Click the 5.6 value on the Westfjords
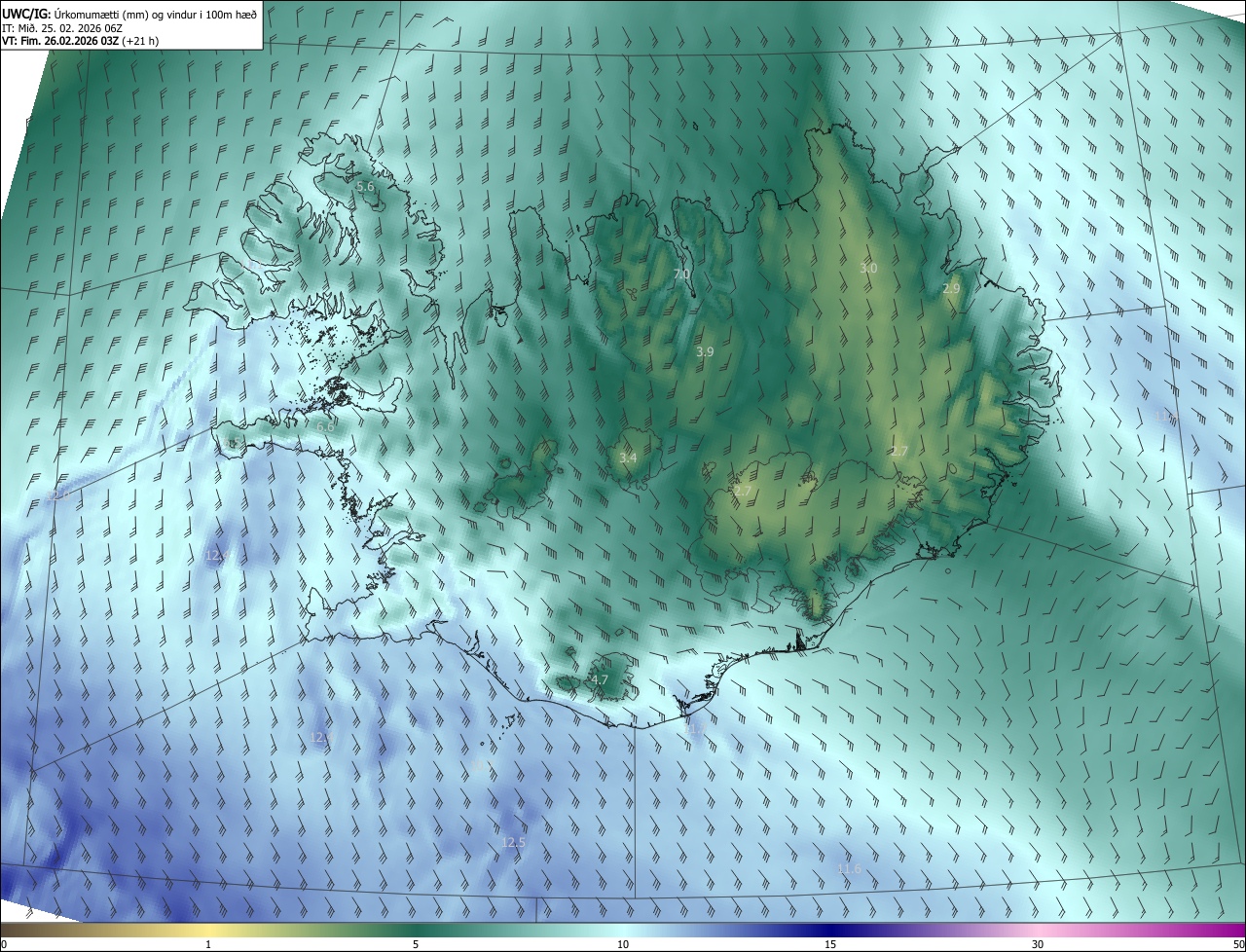Viewport: 1246px width, 952px height. (365, 186)
